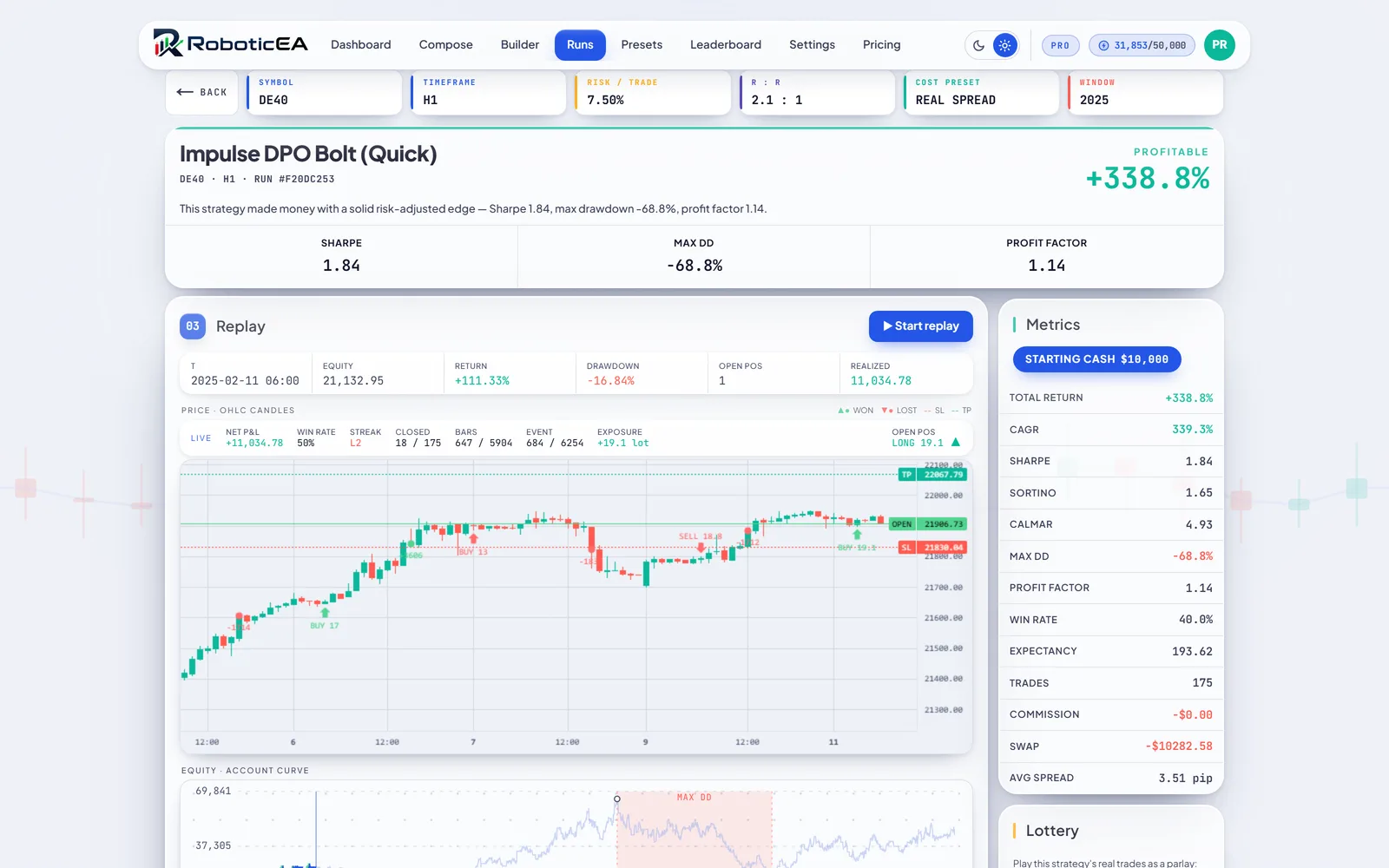
Task: Click the Starting Cash $10,000 pill
Action: (x=1096, y=359)
